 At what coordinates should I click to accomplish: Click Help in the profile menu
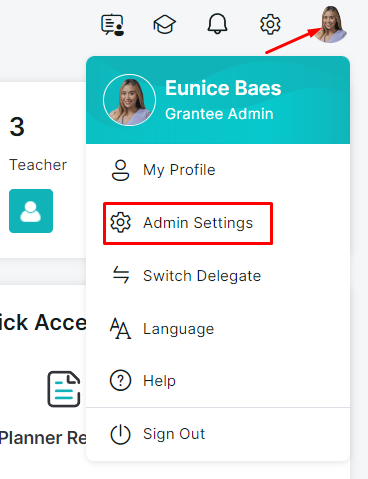218,381
